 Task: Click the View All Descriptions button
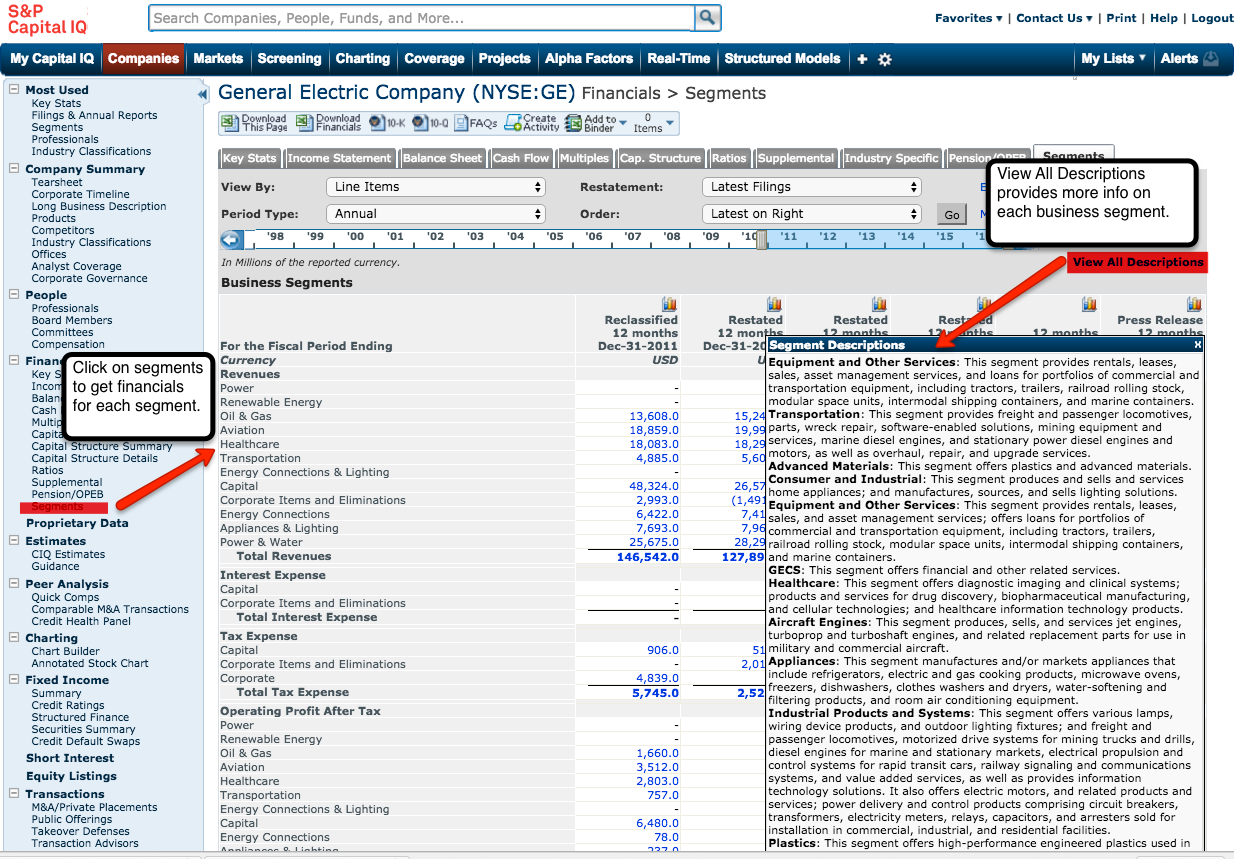(x=1137, y=262)
